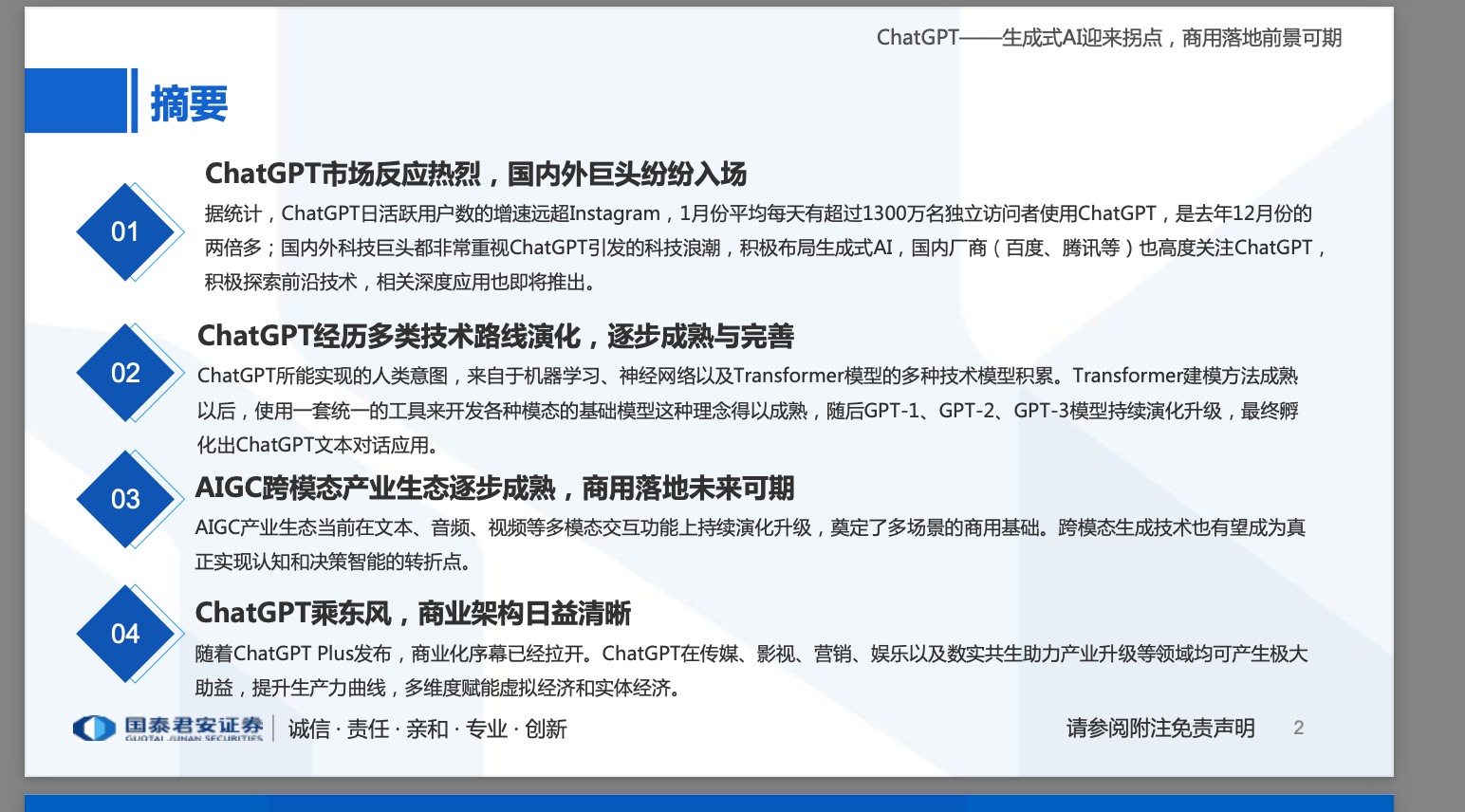Click the line starting 两倍多；国内外科技巨头

point(765,249)
